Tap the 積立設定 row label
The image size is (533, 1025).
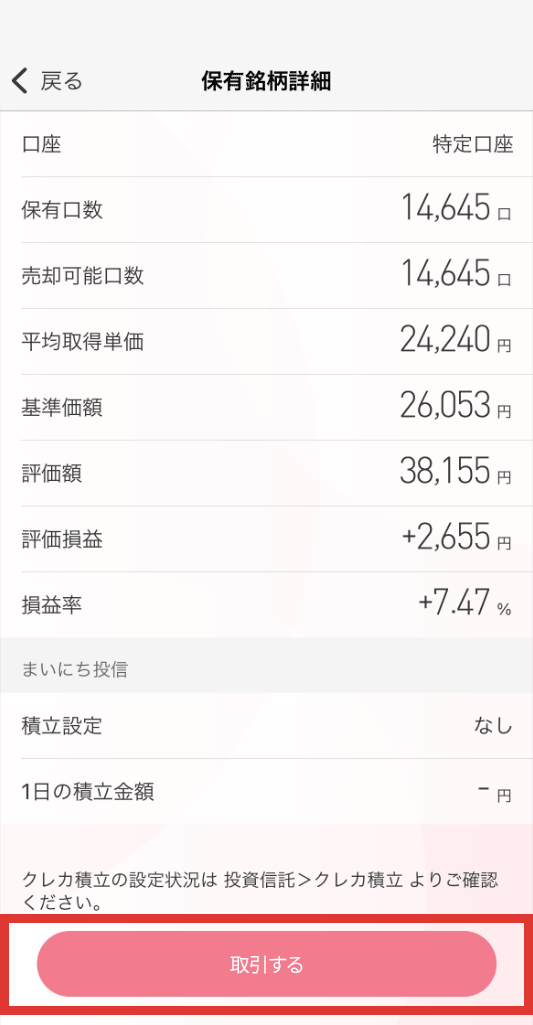coord(61,726)
